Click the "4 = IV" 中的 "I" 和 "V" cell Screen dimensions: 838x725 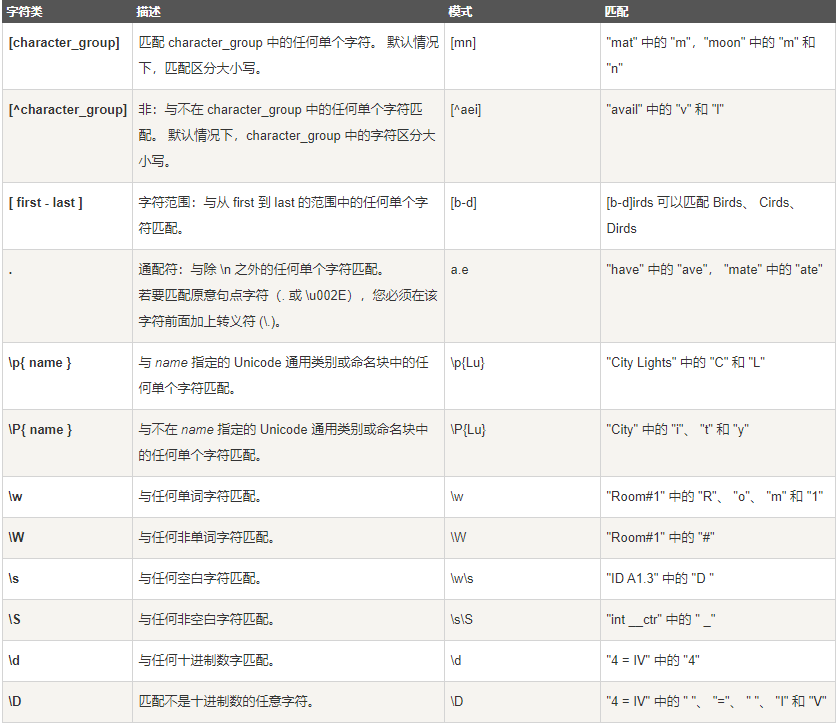(x=717, y=701)
